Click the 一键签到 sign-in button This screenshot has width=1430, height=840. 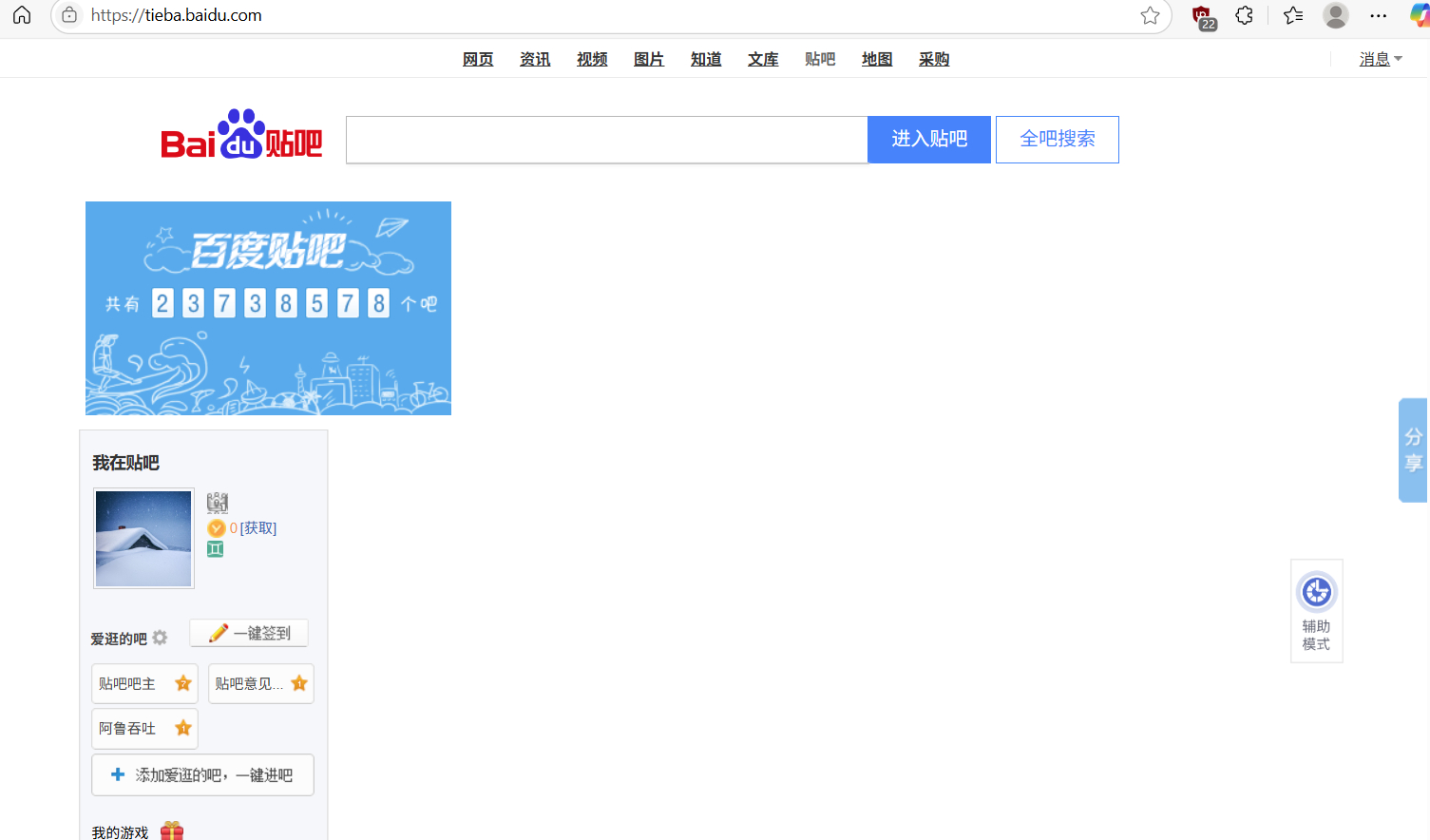[249, 633]
